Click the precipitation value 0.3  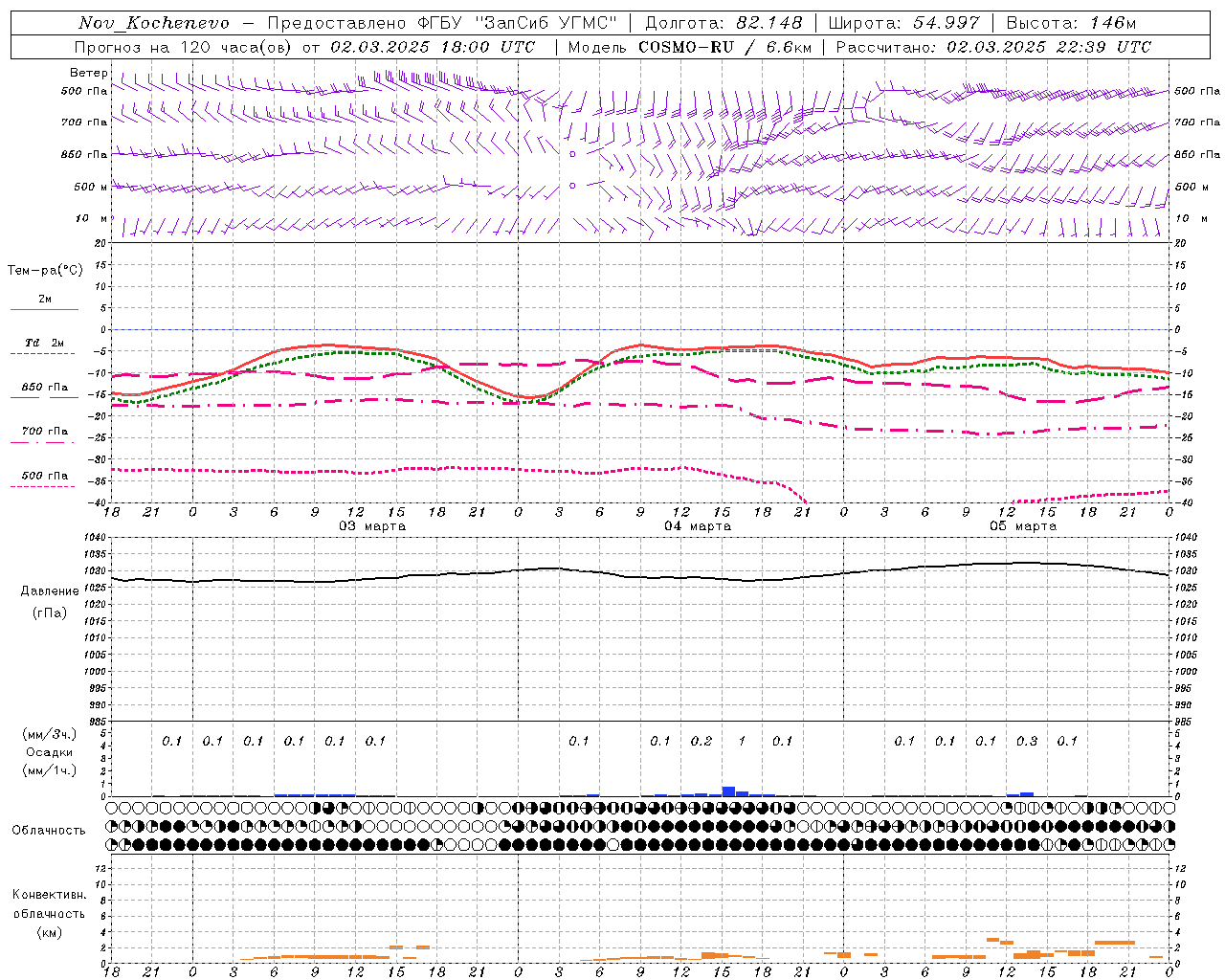click(1027, 741)
